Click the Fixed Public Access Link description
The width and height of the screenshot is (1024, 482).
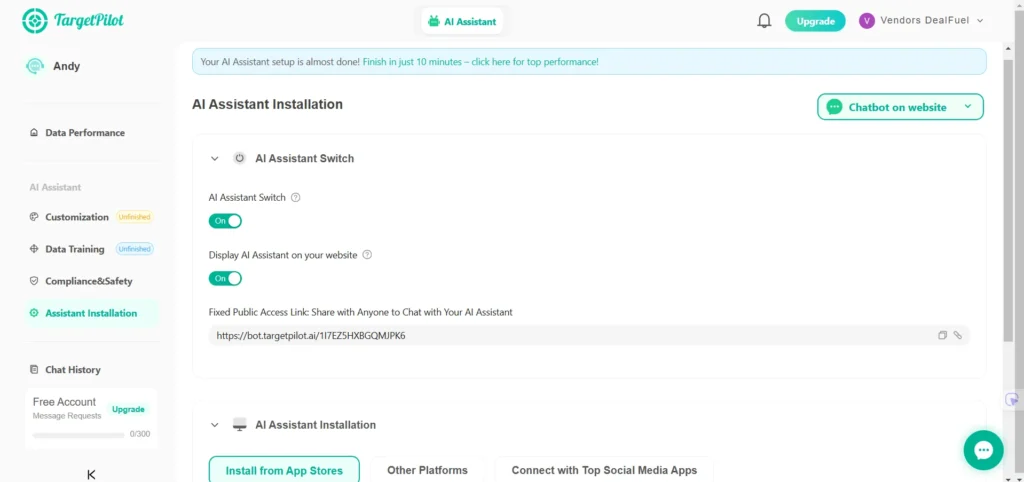click(x=360, y=312)
